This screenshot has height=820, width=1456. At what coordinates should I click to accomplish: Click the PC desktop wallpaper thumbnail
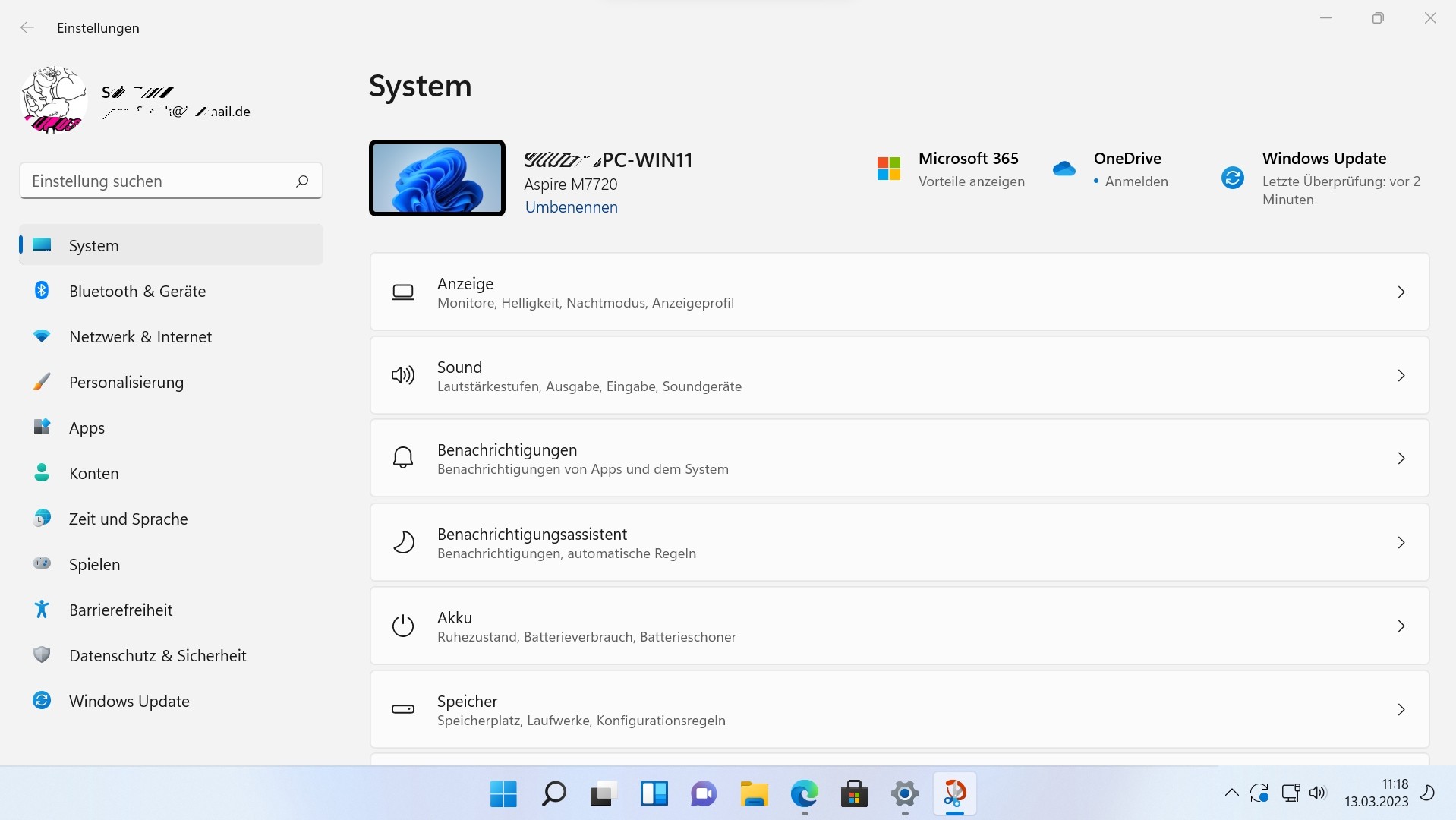tap(437, 178)
